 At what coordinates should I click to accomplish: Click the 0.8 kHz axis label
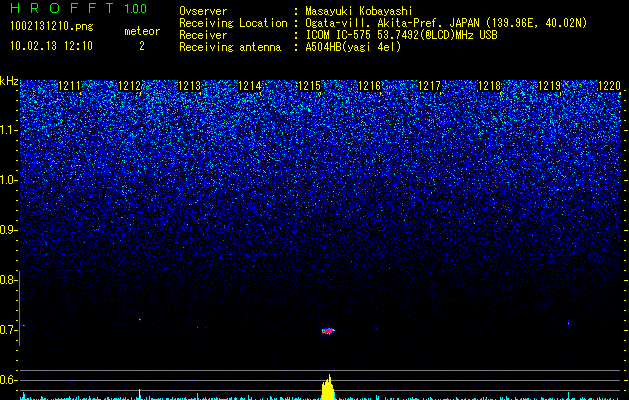(8, 280)
